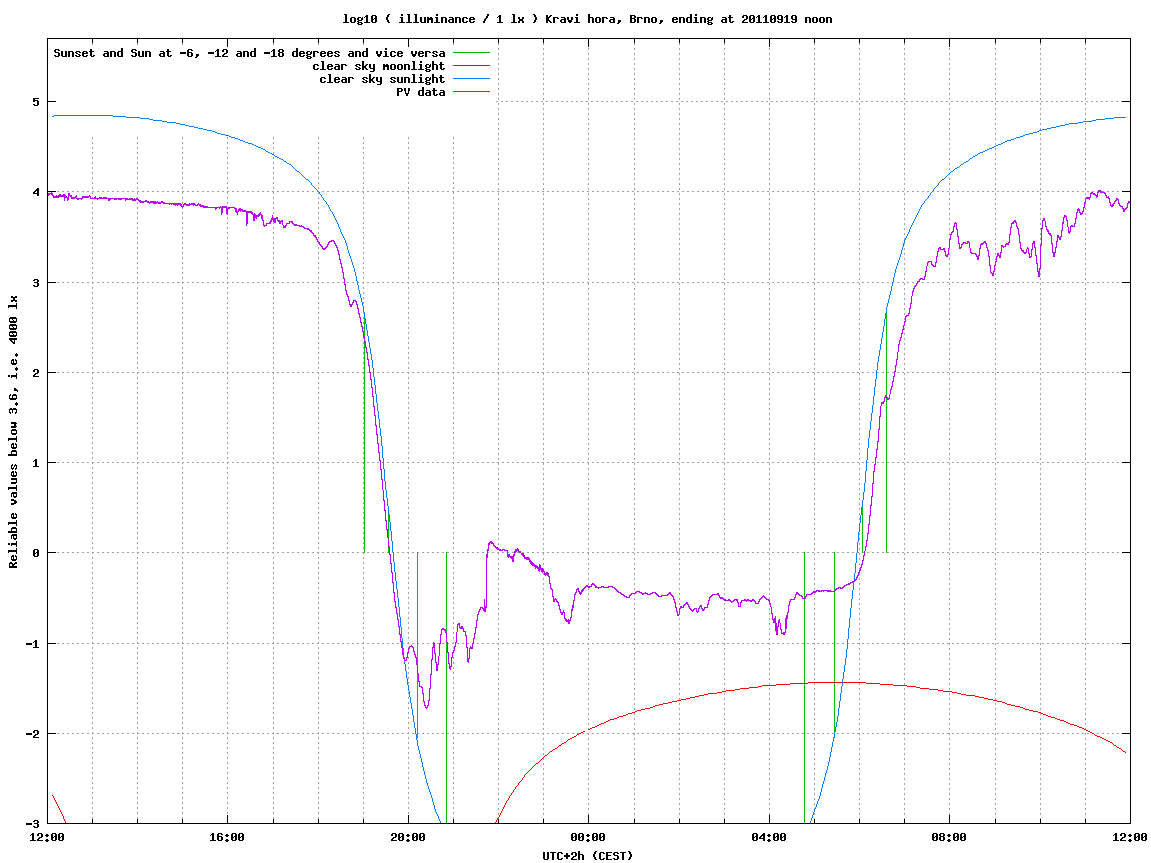Click the 04:00 x-axis label
This screenshot has width=1151, height=863.
769,837
